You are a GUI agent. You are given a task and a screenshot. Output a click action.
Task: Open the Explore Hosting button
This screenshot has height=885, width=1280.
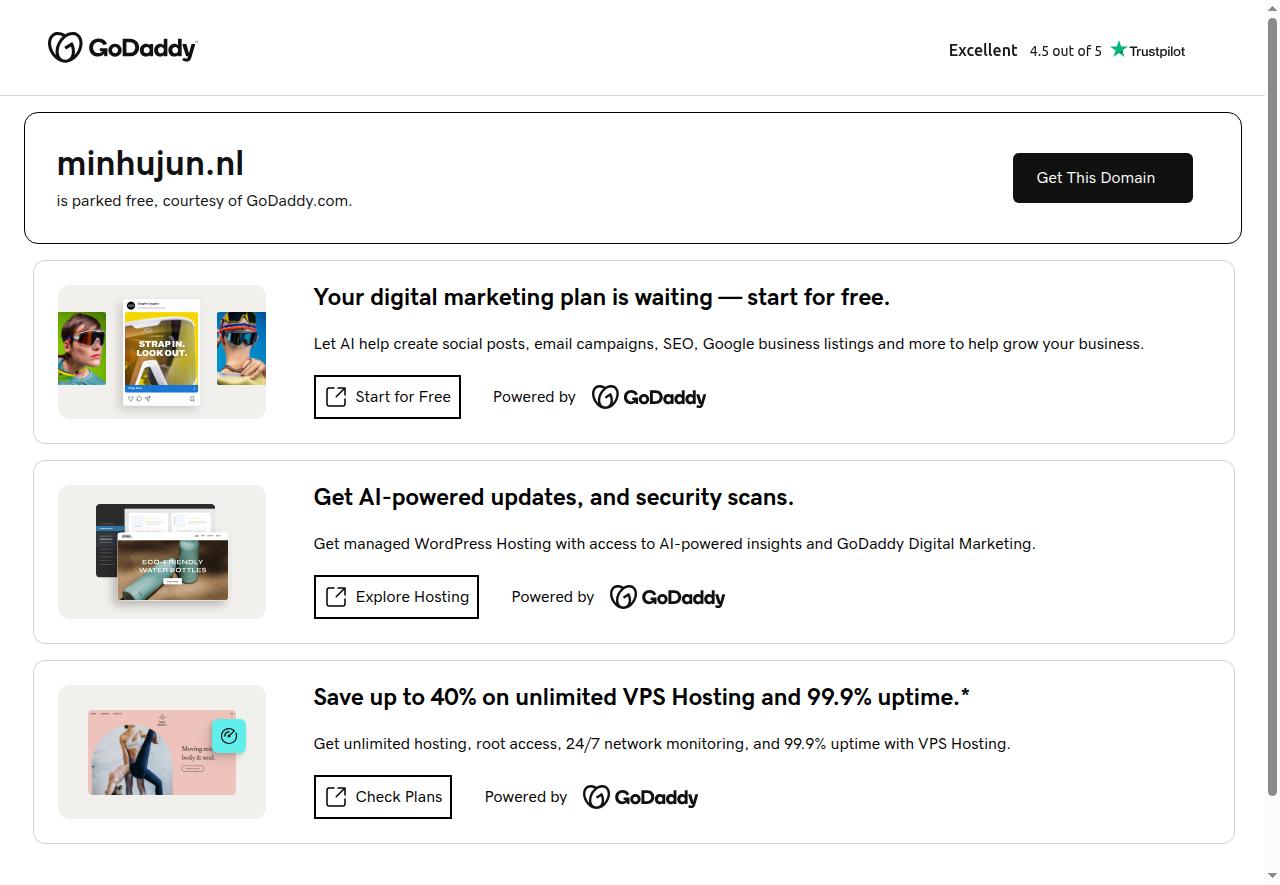tap(396, 597)
